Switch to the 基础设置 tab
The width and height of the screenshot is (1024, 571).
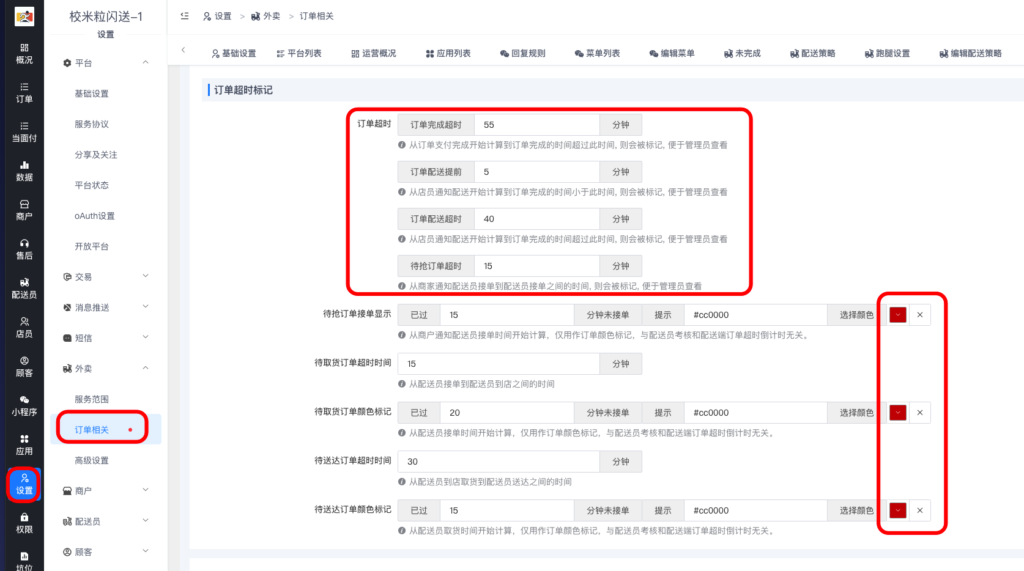click(x=234, y=54)
